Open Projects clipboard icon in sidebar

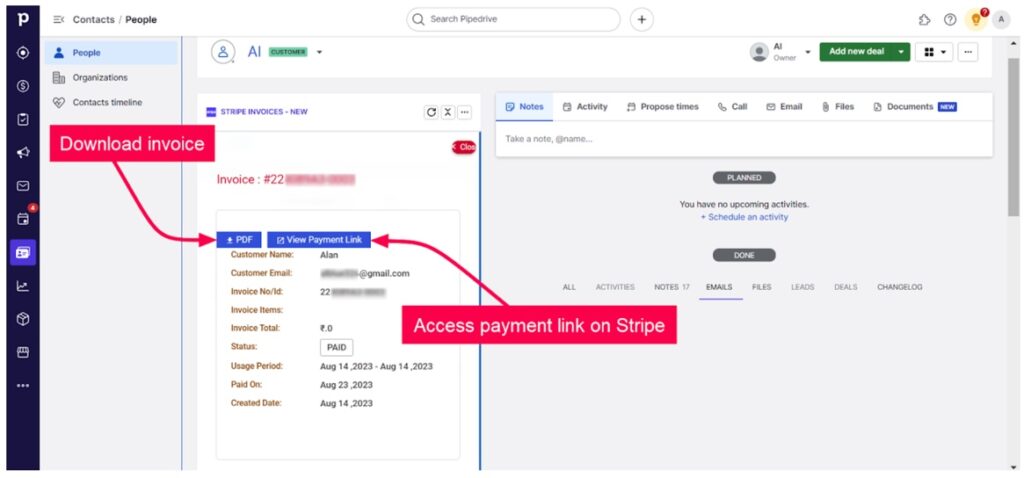tap(23, 120)
